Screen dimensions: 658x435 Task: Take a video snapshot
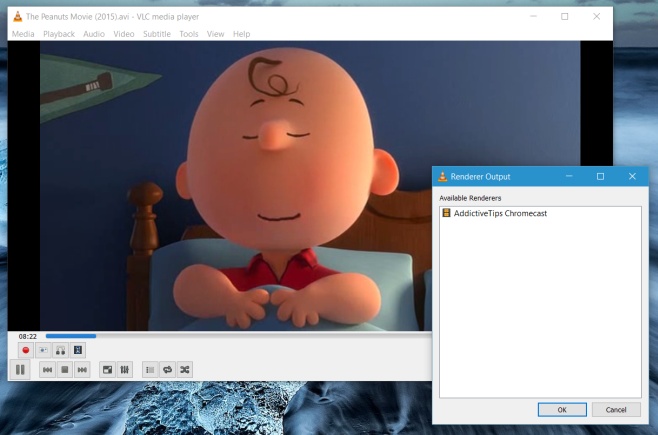[x=43, y=350]
